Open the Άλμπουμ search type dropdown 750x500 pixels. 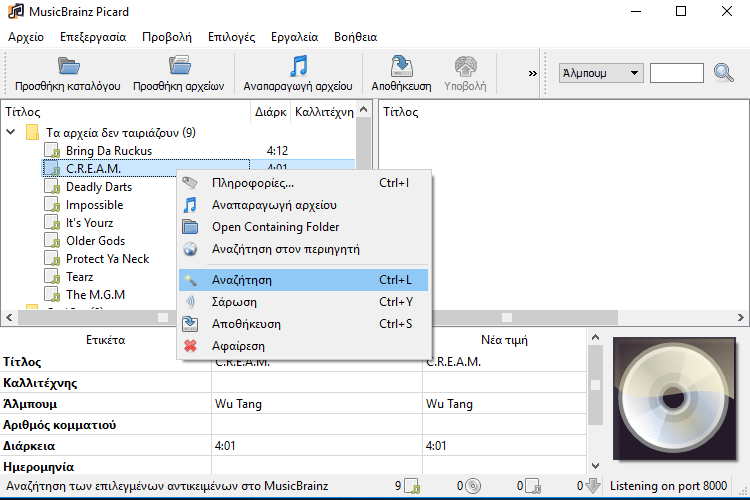(x=601, y=73)
